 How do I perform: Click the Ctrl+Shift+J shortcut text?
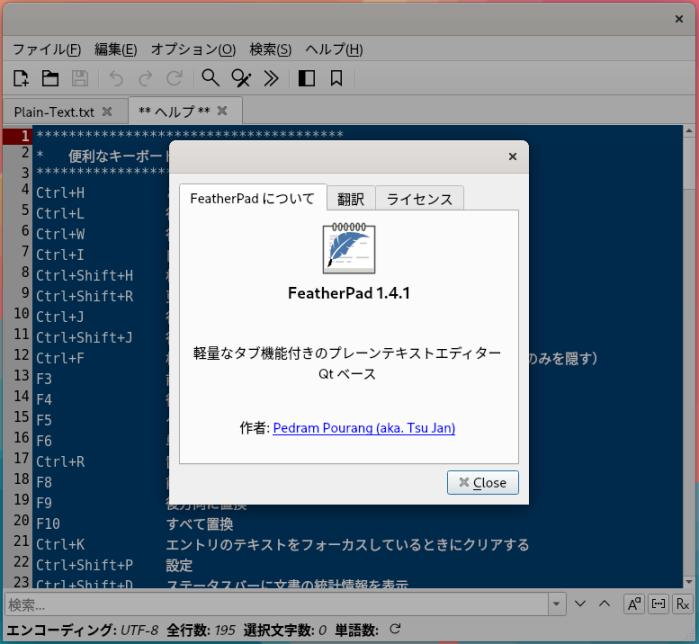click(84, 337)
